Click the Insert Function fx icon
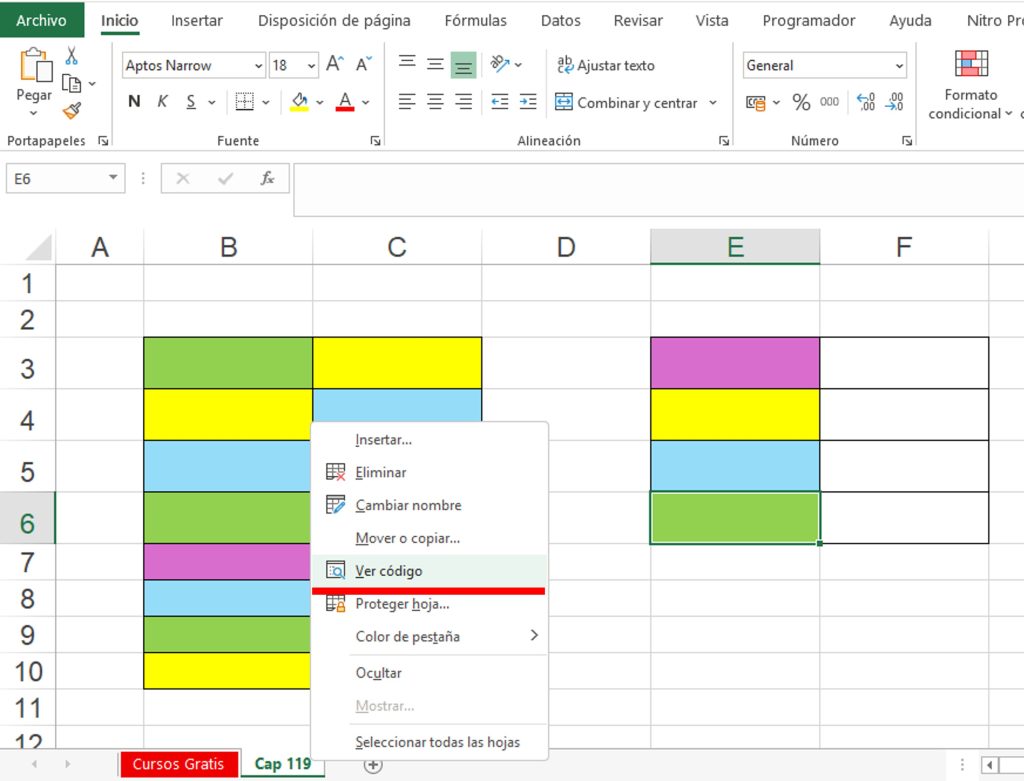The width and height of the screenshot is (1024, 781). 267,179
